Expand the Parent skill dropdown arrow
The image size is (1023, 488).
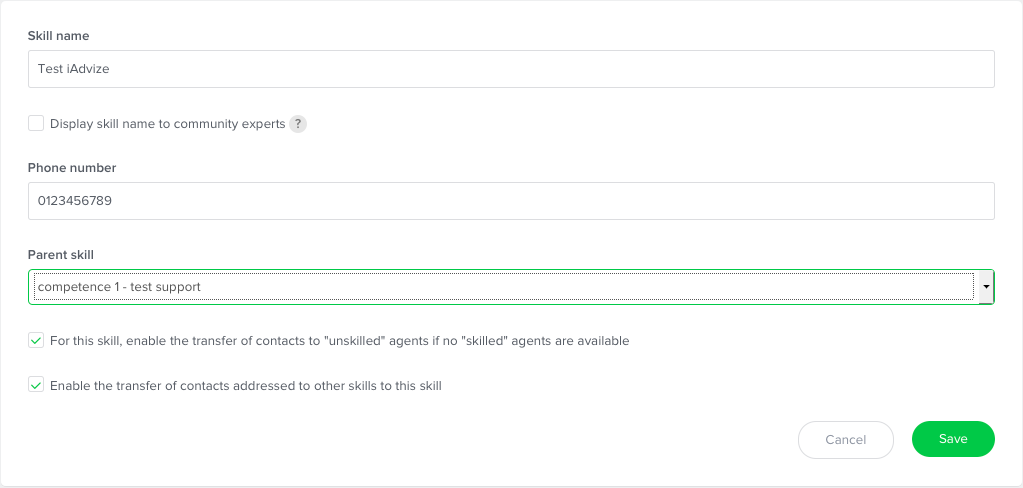point(986,287)
